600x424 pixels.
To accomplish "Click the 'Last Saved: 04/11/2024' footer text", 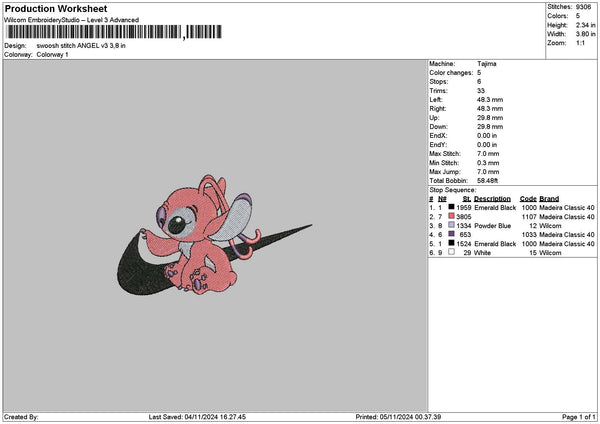I will pos(197,417).
